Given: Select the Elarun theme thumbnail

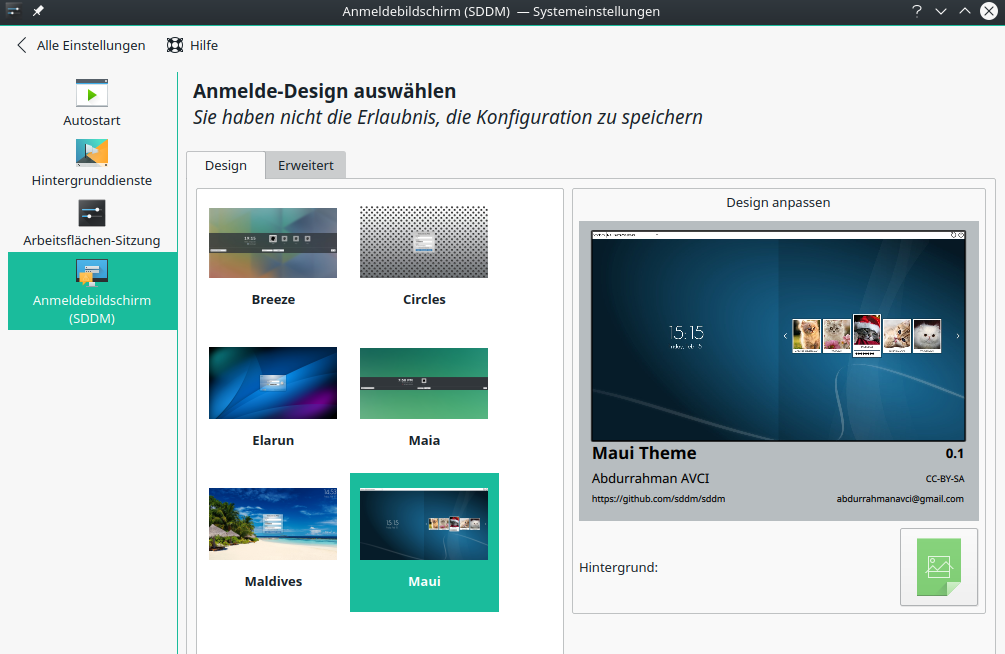Looking at the screenshot, I should pyautogui.click(x=273, y=383).
